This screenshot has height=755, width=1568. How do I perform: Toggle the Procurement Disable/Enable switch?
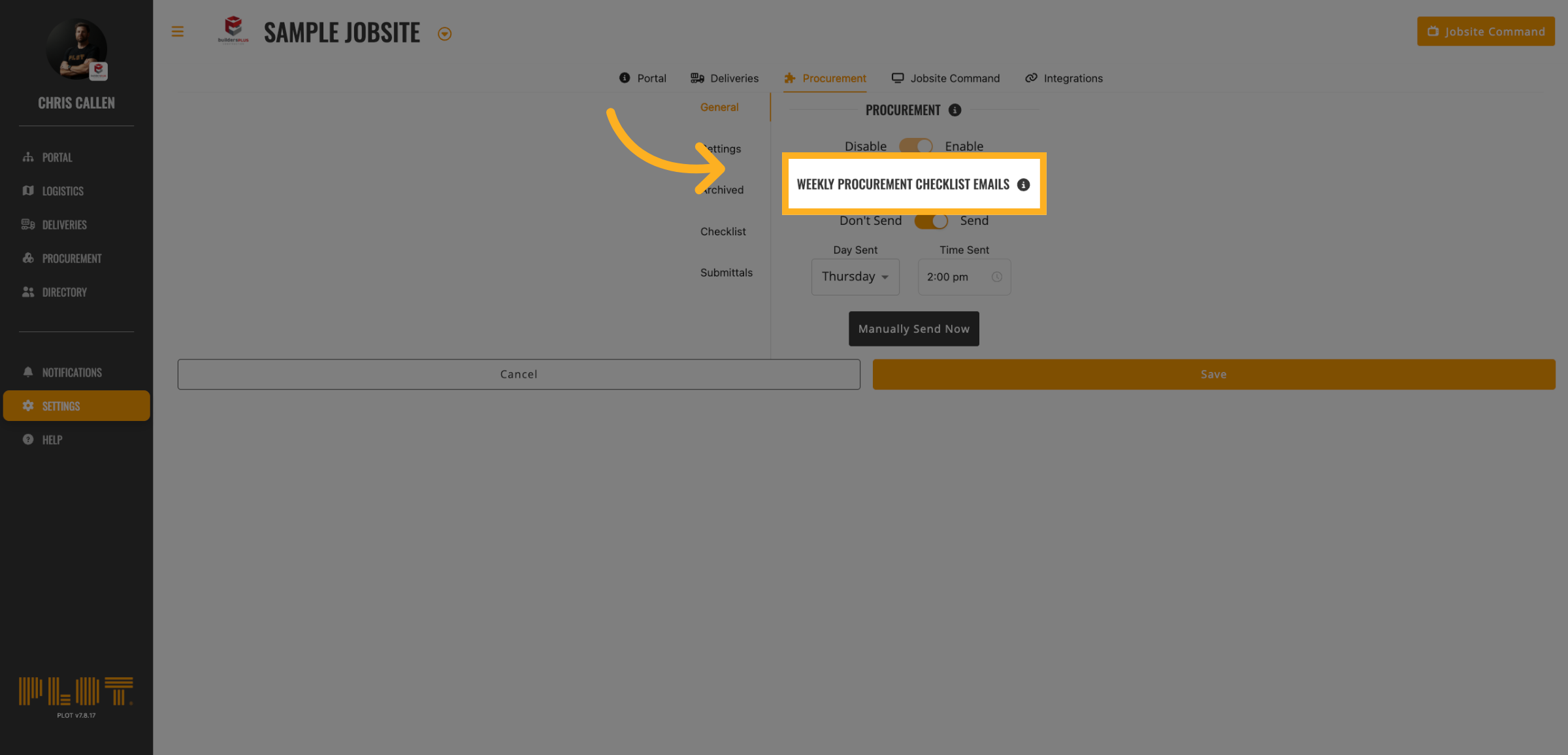point(915,146)
